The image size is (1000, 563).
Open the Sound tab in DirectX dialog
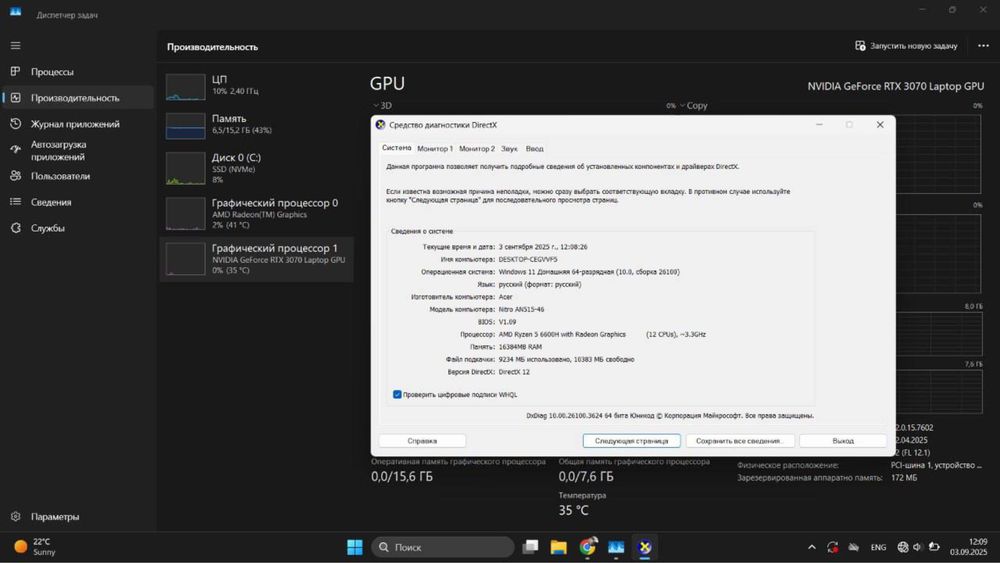(509, 149)
